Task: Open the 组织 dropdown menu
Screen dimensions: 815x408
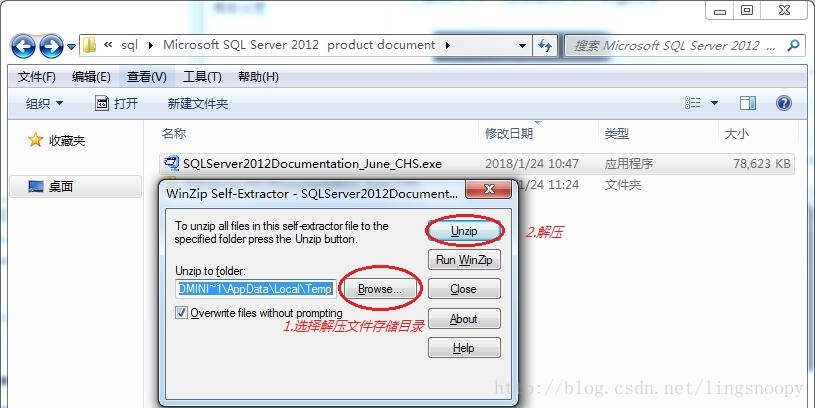Action: click(x=45, y=103)
